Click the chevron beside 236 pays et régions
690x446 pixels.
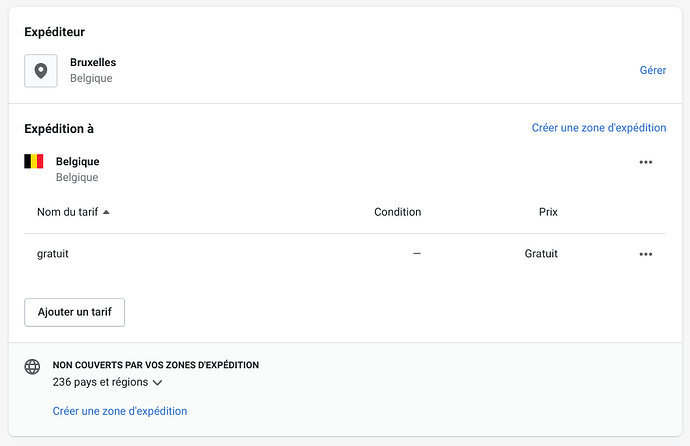[158, 382]
